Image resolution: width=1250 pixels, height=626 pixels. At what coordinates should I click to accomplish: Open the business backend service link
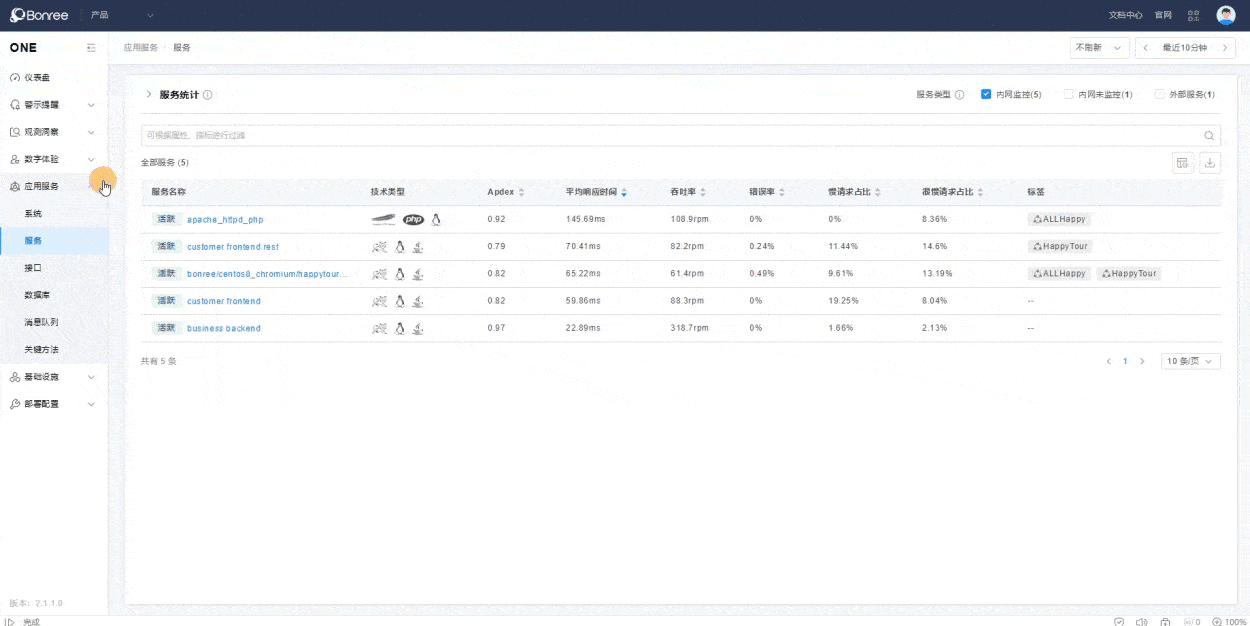click(223, 328)
